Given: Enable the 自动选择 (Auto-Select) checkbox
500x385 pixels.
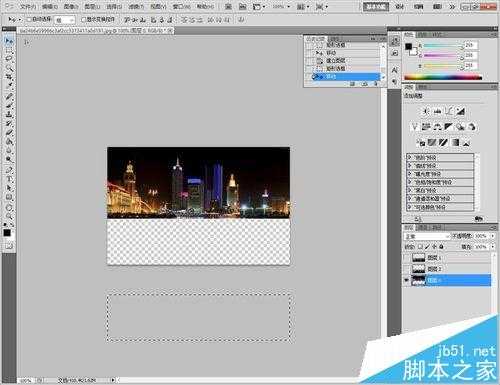Looking at the screenshot, I should coord(29,20).
